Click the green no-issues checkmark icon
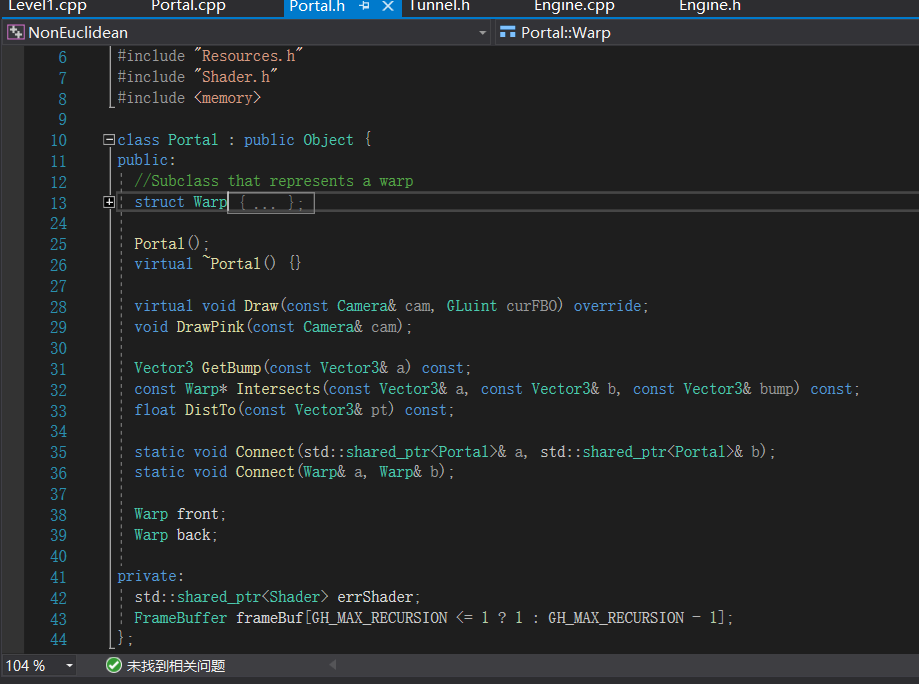The image size is (919, 684). click(113, 665)
